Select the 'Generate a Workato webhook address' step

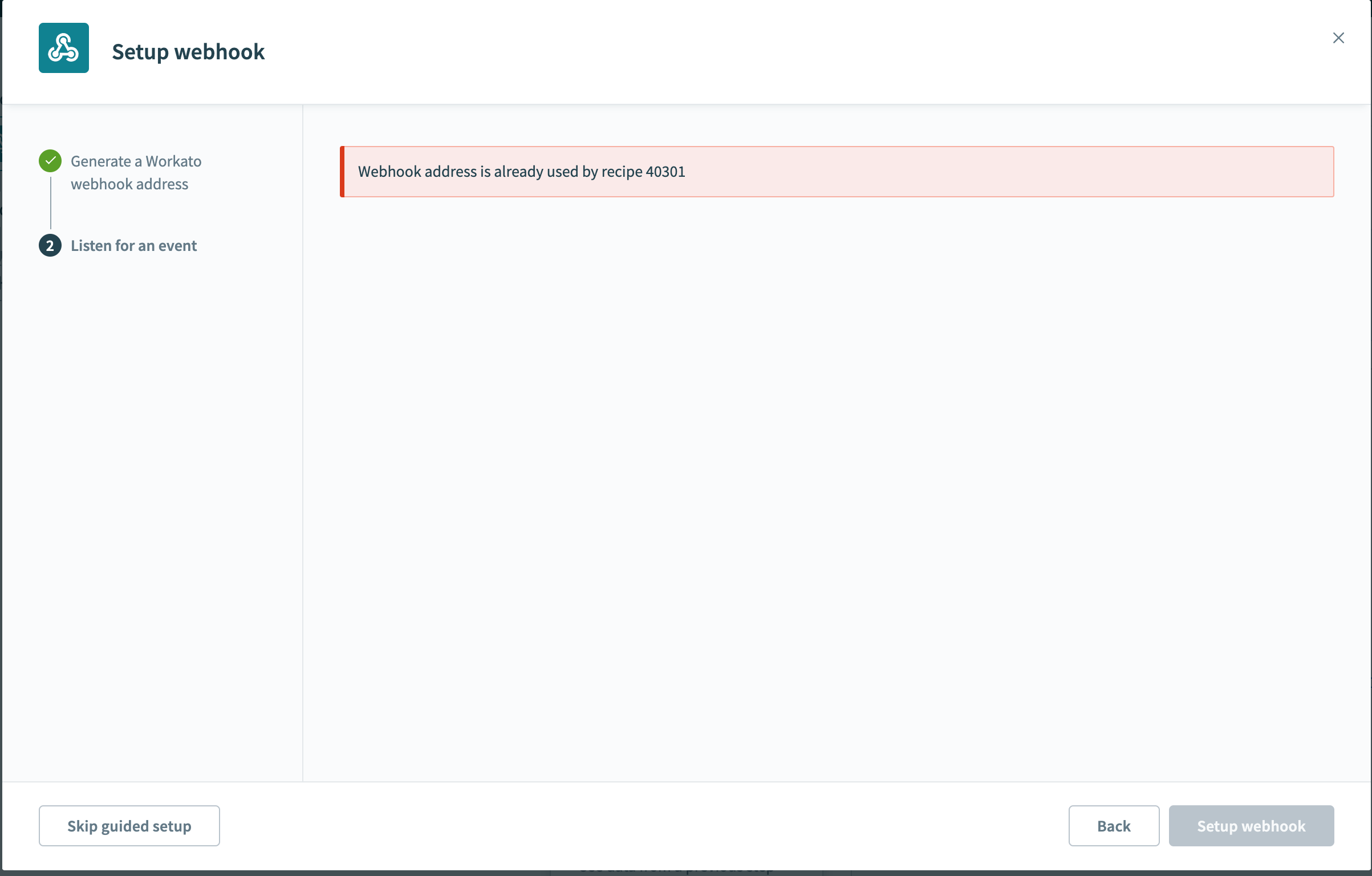point(136,172)
